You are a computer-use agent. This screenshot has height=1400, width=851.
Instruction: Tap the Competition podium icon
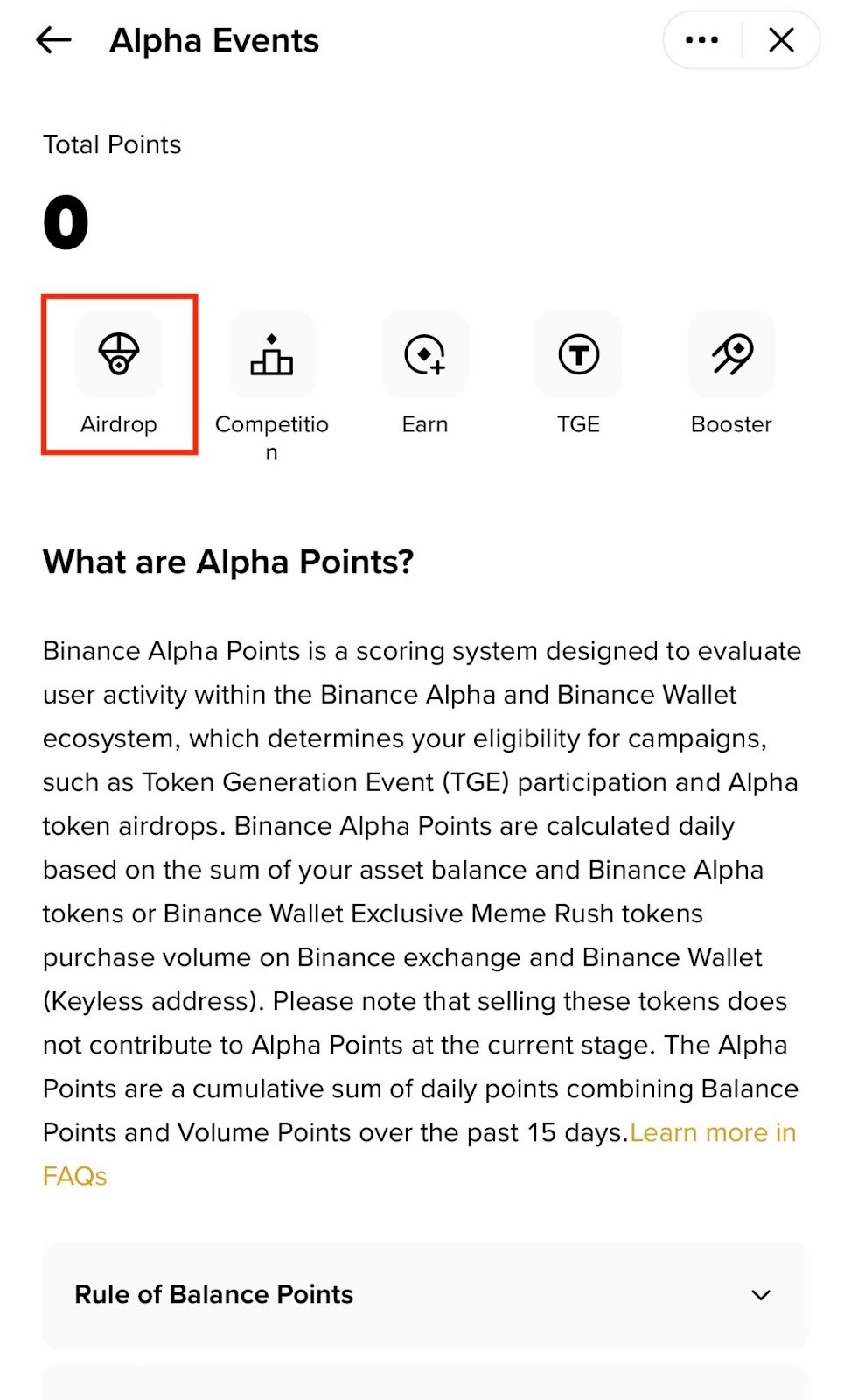click(x=272, y=354)
